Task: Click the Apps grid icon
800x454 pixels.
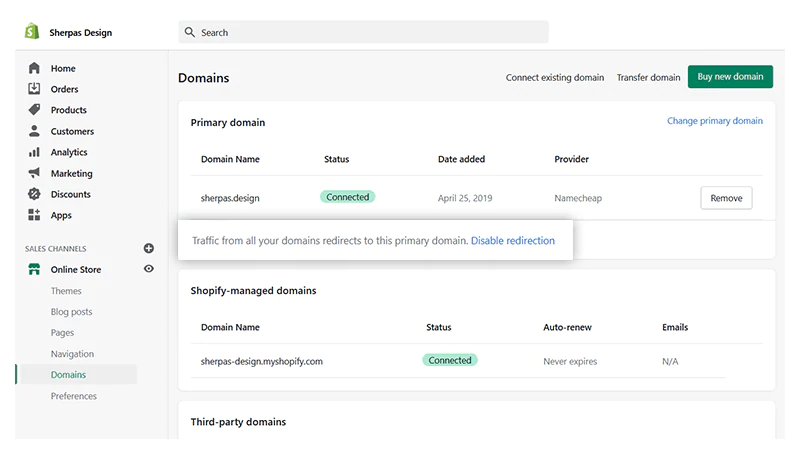Action: [34, 215]
